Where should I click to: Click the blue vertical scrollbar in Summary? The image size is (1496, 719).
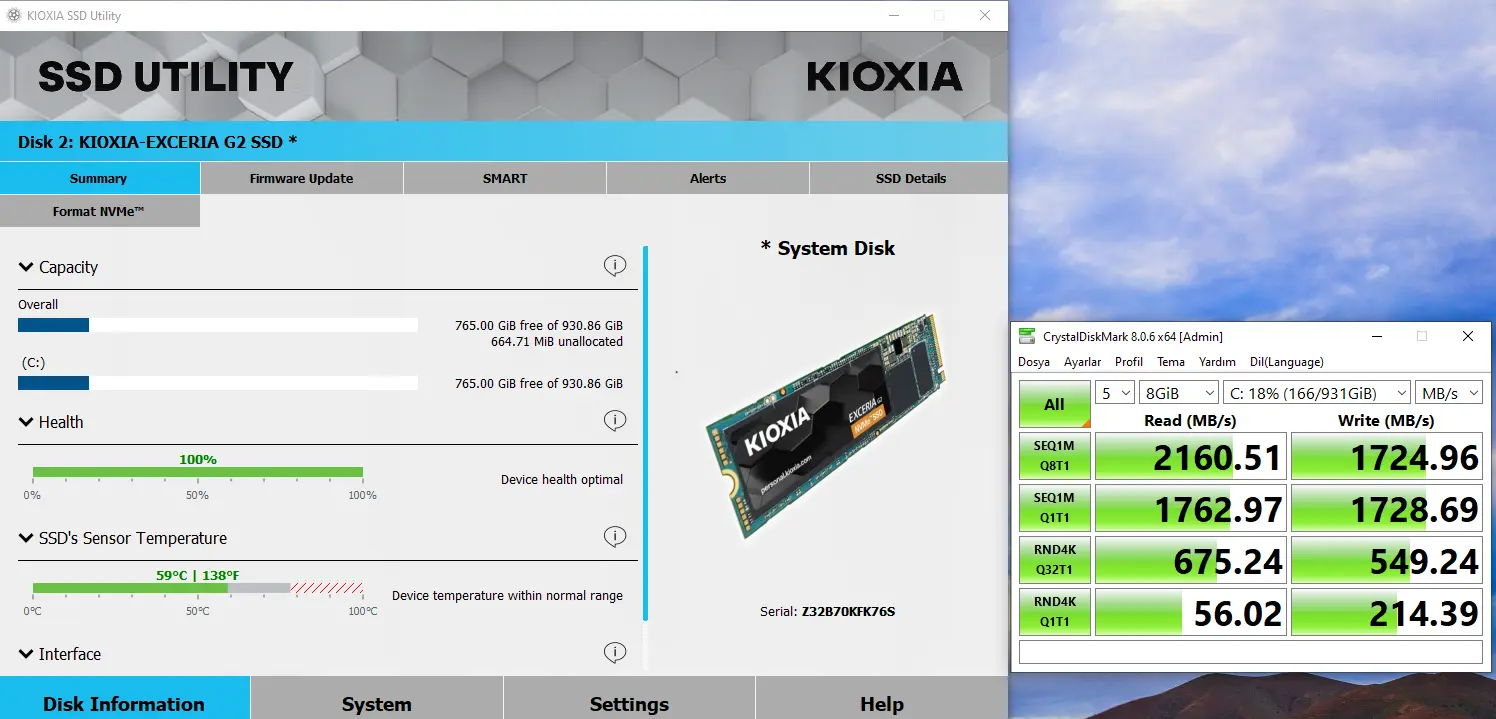(646, 433)
